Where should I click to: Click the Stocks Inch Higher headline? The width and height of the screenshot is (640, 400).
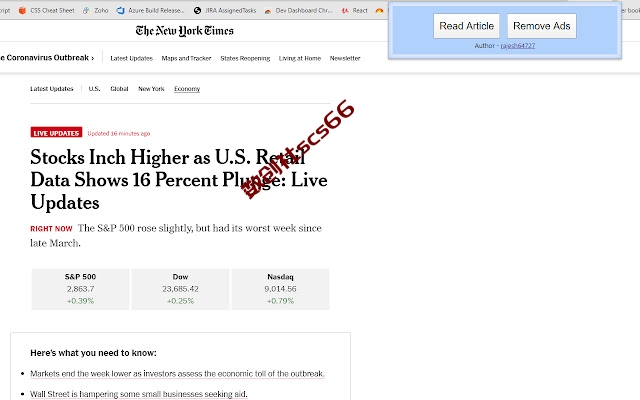pos(179,180)
